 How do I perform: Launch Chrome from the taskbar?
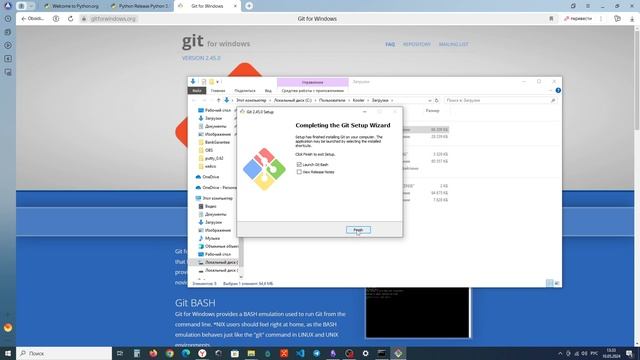[x=169, y=353]
